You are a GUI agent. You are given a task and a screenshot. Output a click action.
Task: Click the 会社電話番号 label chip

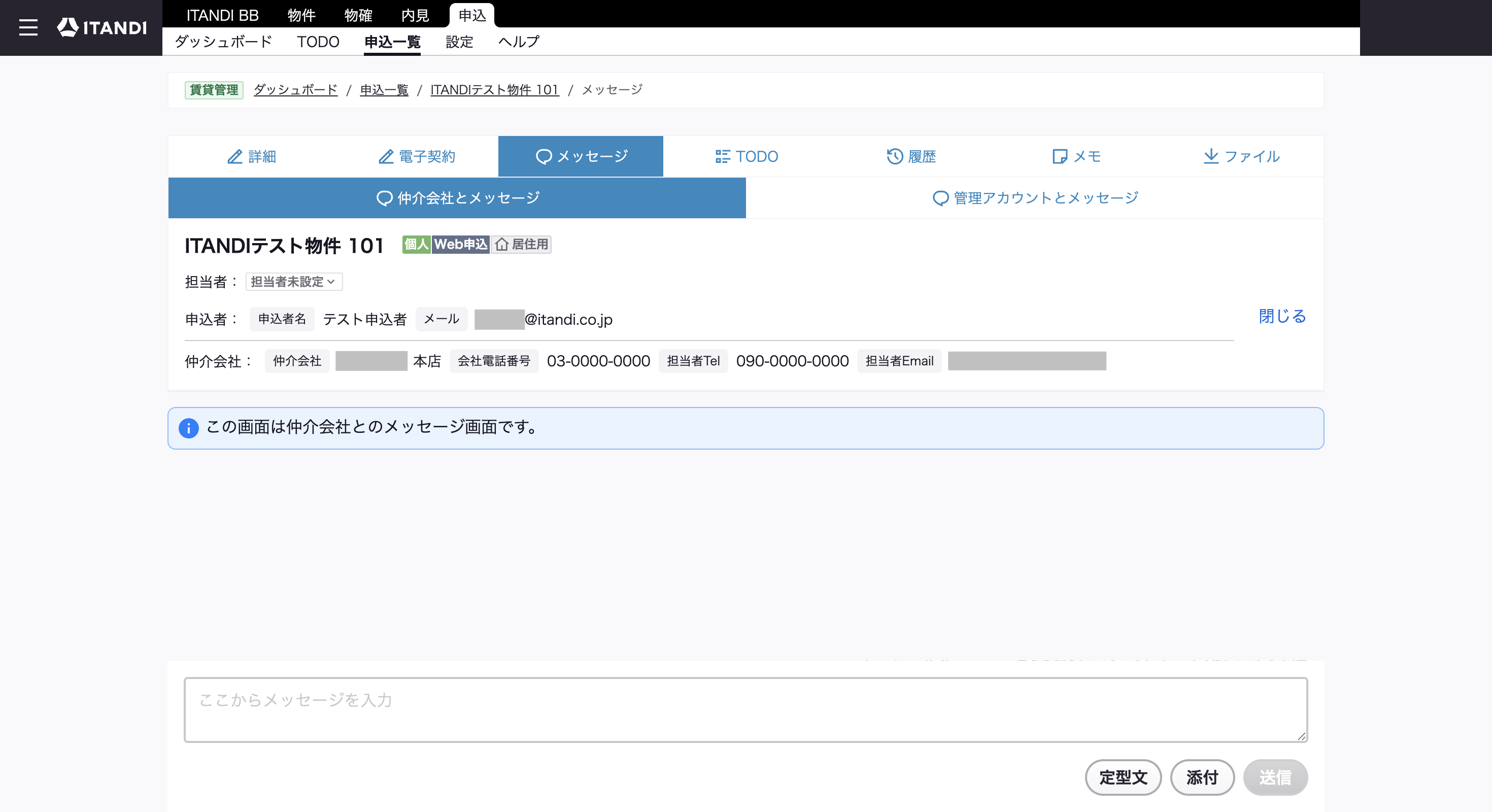point(494,361)
